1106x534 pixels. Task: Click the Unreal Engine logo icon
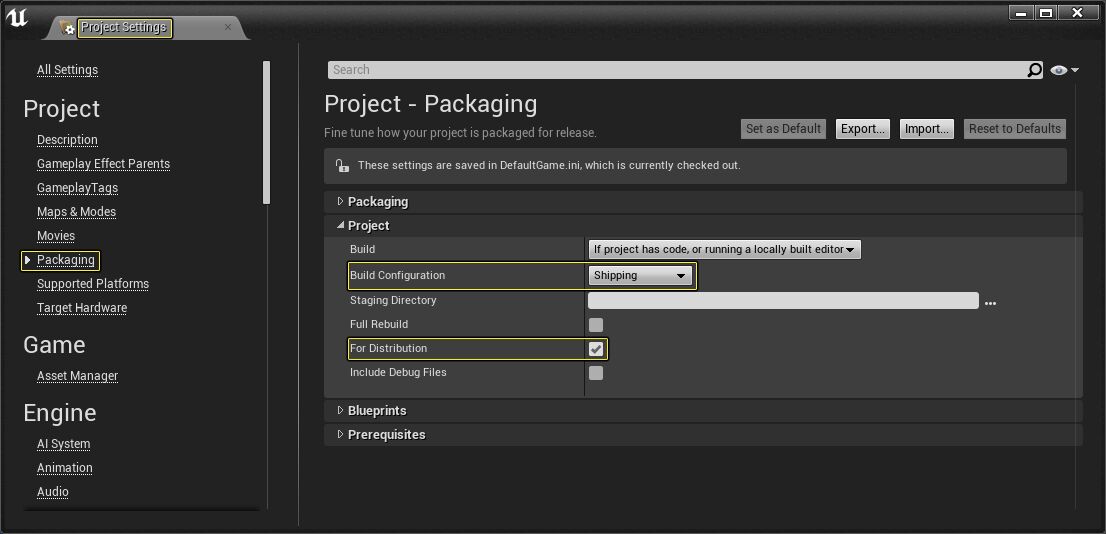17,18
